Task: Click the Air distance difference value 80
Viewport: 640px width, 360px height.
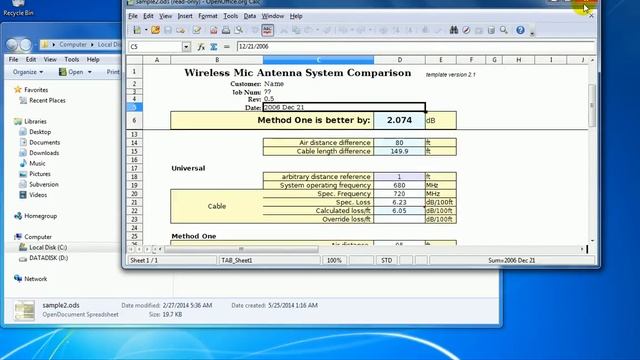Action: [x=399, y=142]
